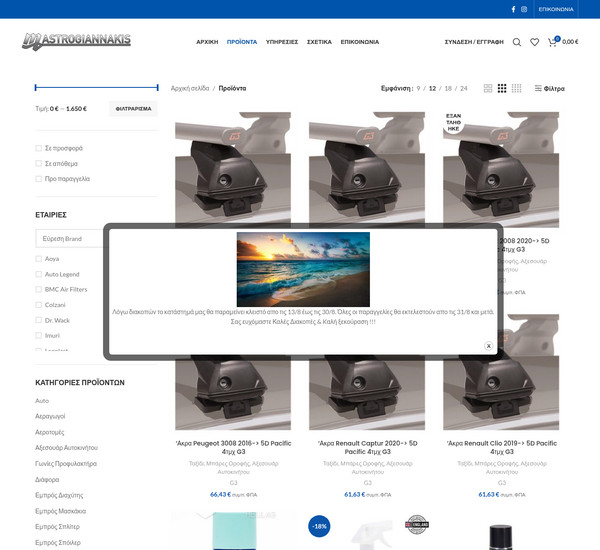Select the Auto Legend brand checkbox

[x=38, y=274]
